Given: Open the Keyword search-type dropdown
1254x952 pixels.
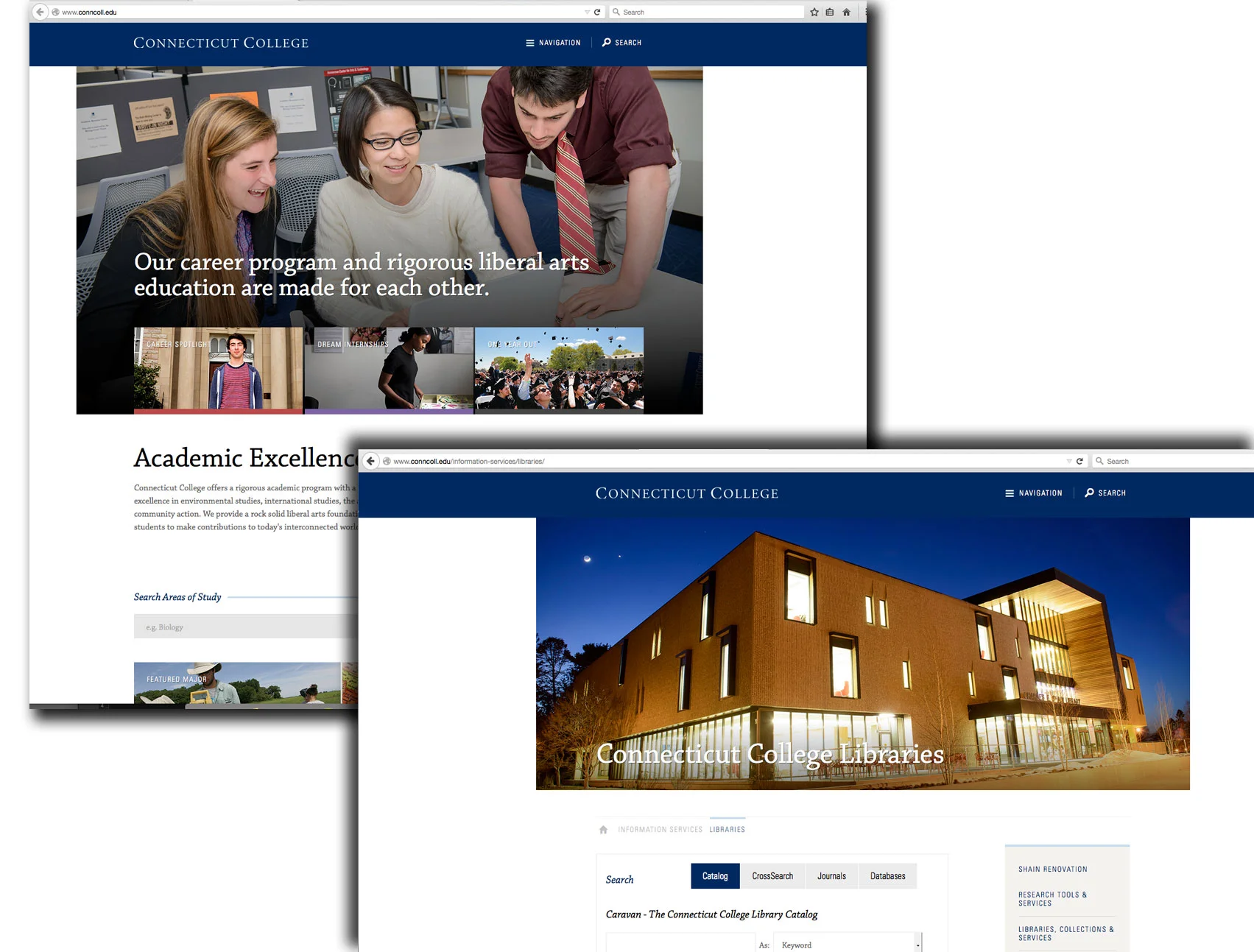Looking at the screenshot, I should pos(848,944).
